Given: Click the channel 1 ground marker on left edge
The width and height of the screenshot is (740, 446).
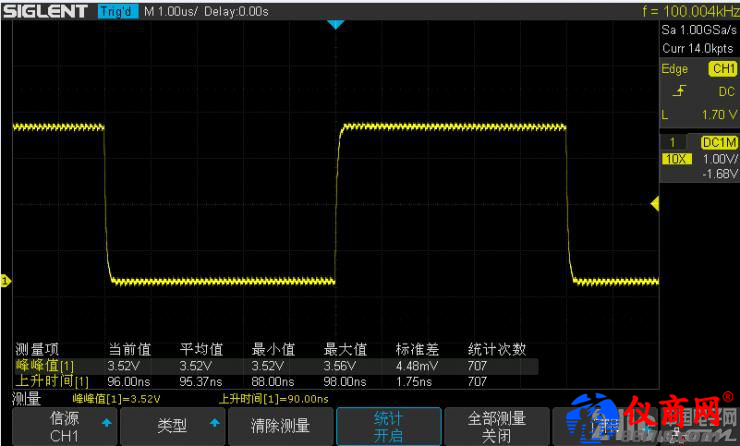Looking at the screenshot, I should pos(5,282).
